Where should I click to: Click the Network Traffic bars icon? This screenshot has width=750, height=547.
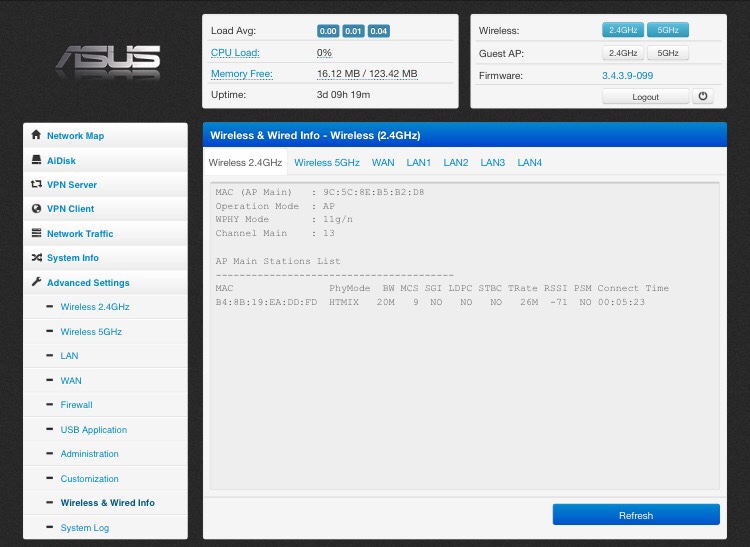(37, 233)
